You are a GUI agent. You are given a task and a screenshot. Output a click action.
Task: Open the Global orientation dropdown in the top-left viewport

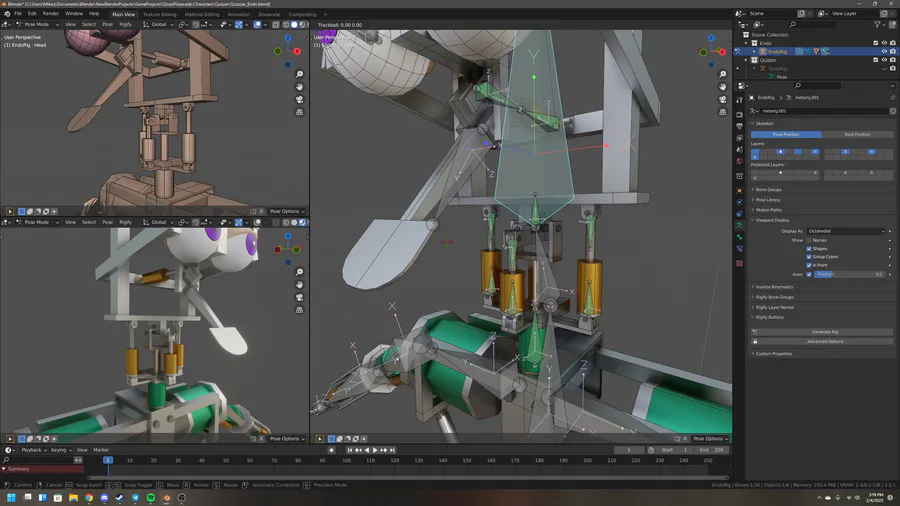[x=158, y=25]
